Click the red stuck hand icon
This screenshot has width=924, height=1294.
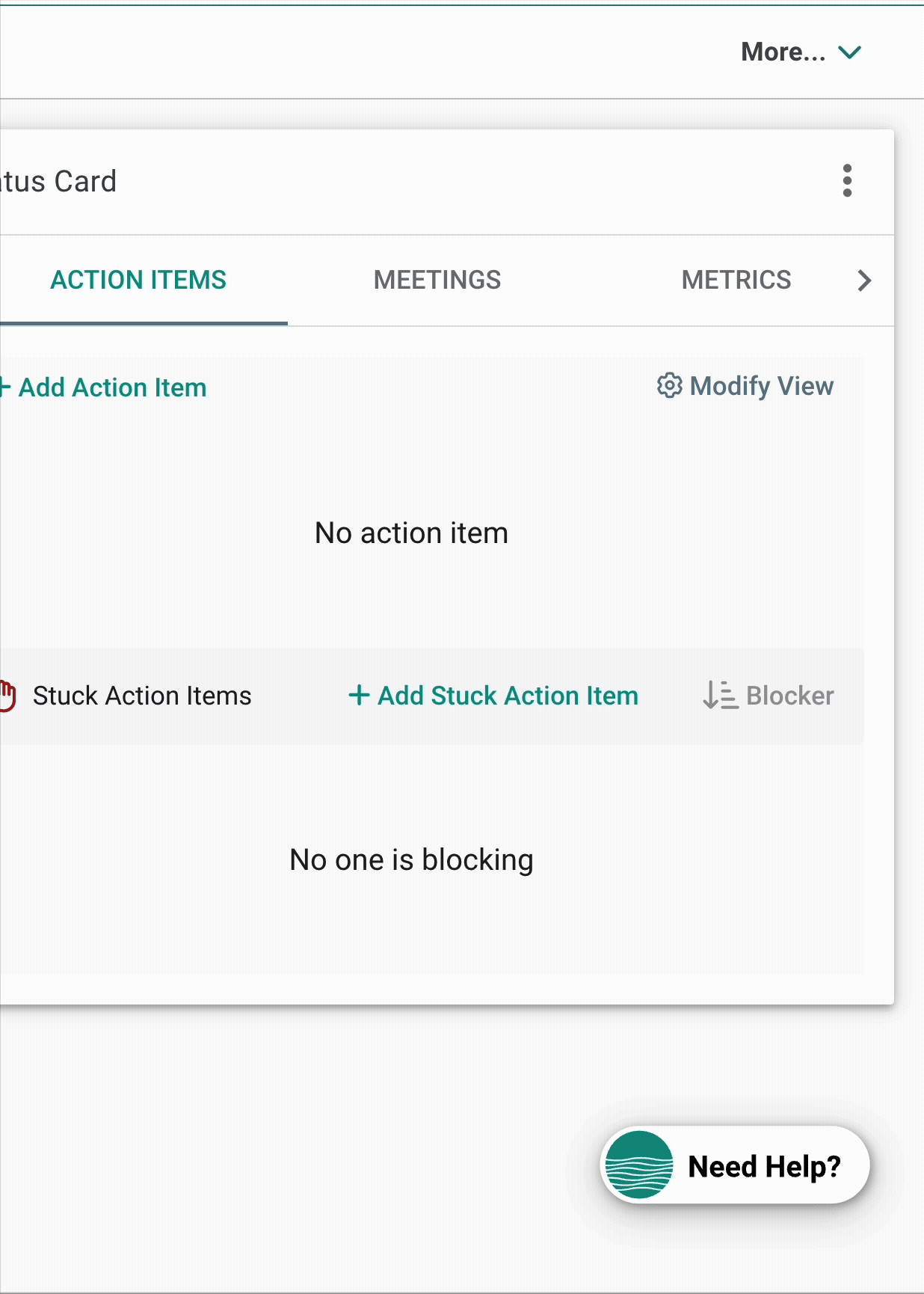click(7, 696)
